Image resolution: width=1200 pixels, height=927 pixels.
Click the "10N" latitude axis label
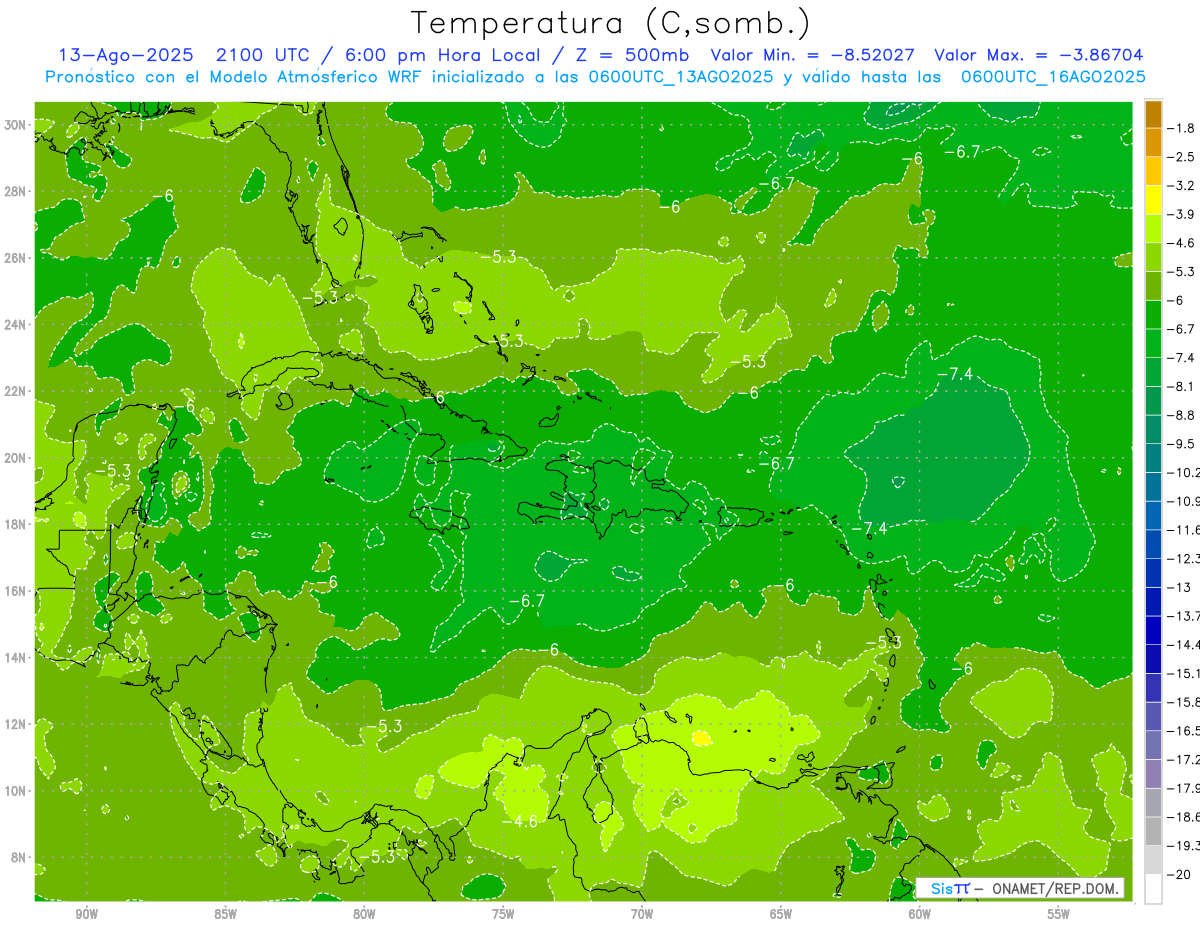click(x=15, y=791)
